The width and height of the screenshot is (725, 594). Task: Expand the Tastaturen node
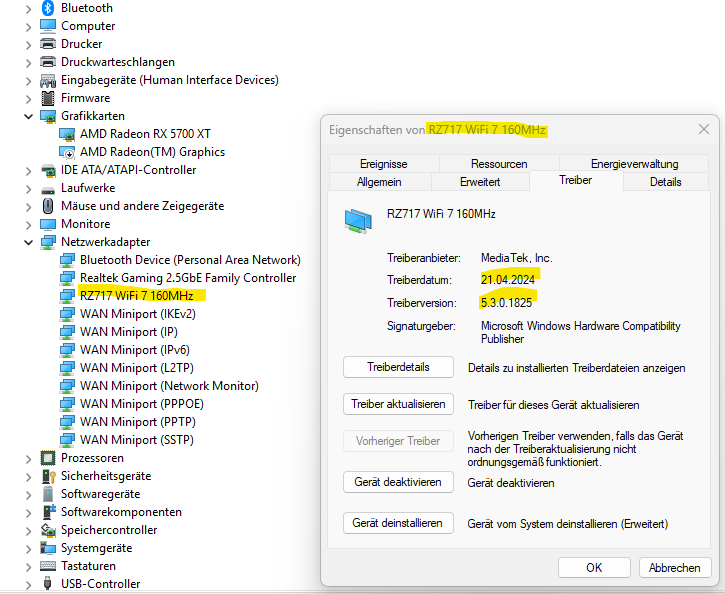pyautogui.click(x=29, y=567)
